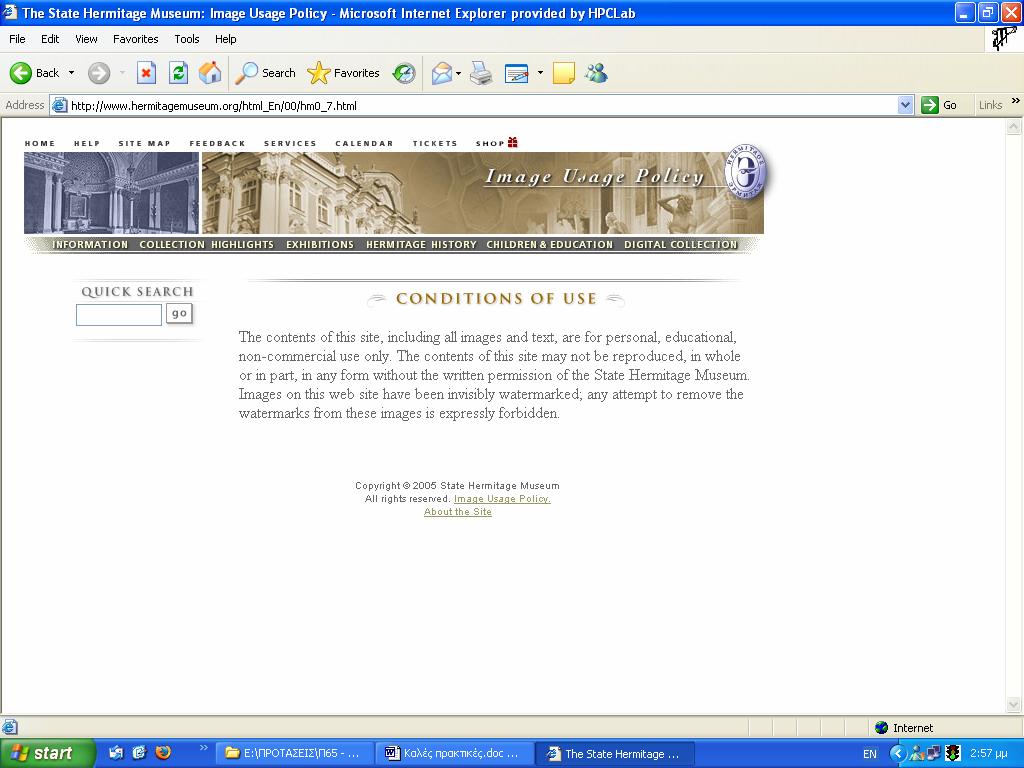The image size is (1024, 768).
Task: Click the HOME link on the site
Action: point(40,144)
